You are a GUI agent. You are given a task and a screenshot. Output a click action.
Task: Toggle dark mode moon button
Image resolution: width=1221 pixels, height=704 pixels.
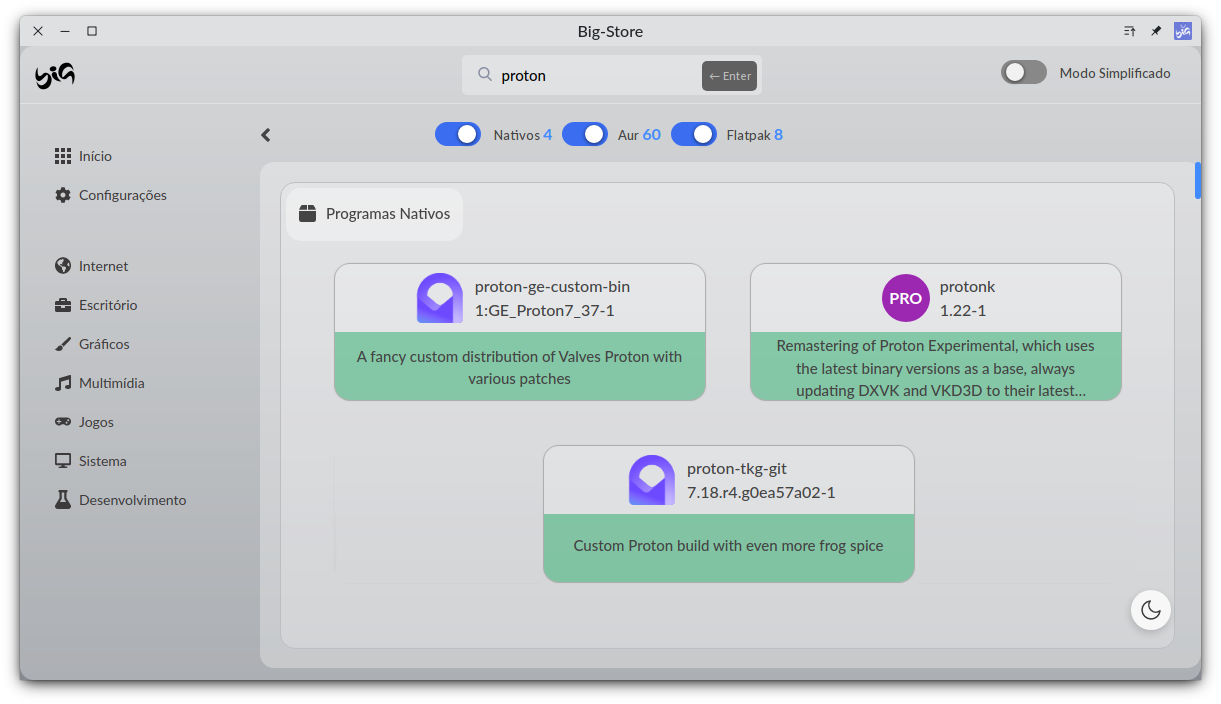[x=1151, y=610]
